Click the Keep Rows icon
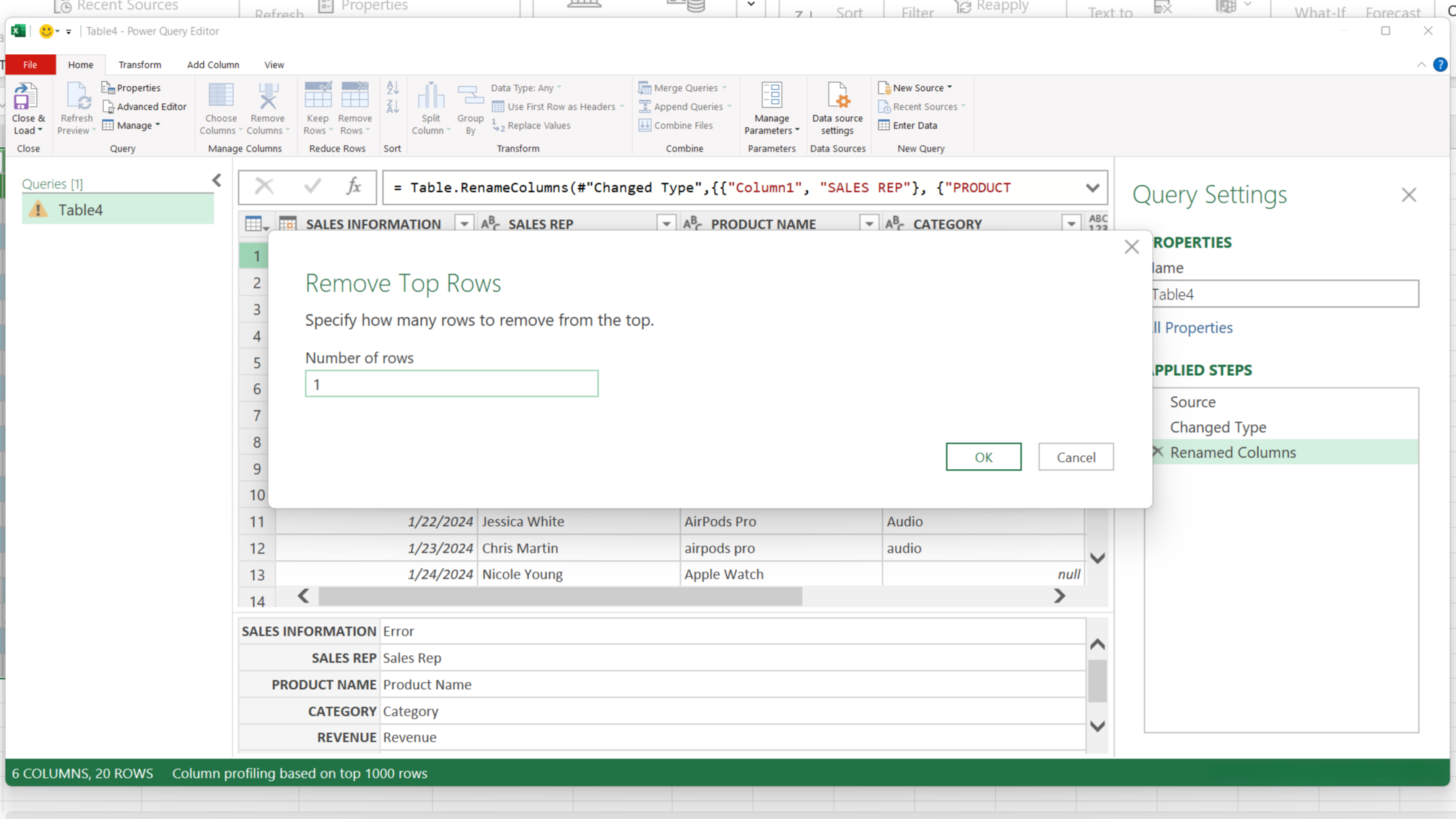1456x819 pixels. click(318, 96)
